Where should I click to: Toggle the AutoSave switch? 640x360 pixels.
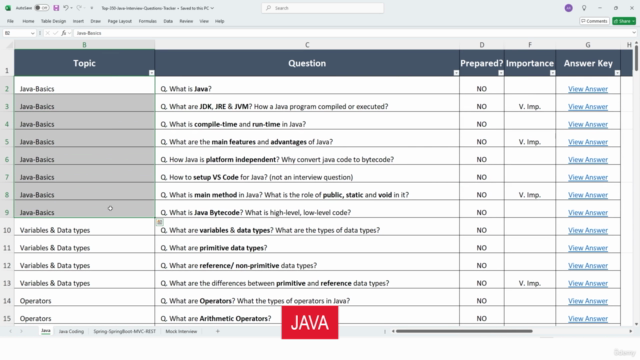(x=41, y=8)
